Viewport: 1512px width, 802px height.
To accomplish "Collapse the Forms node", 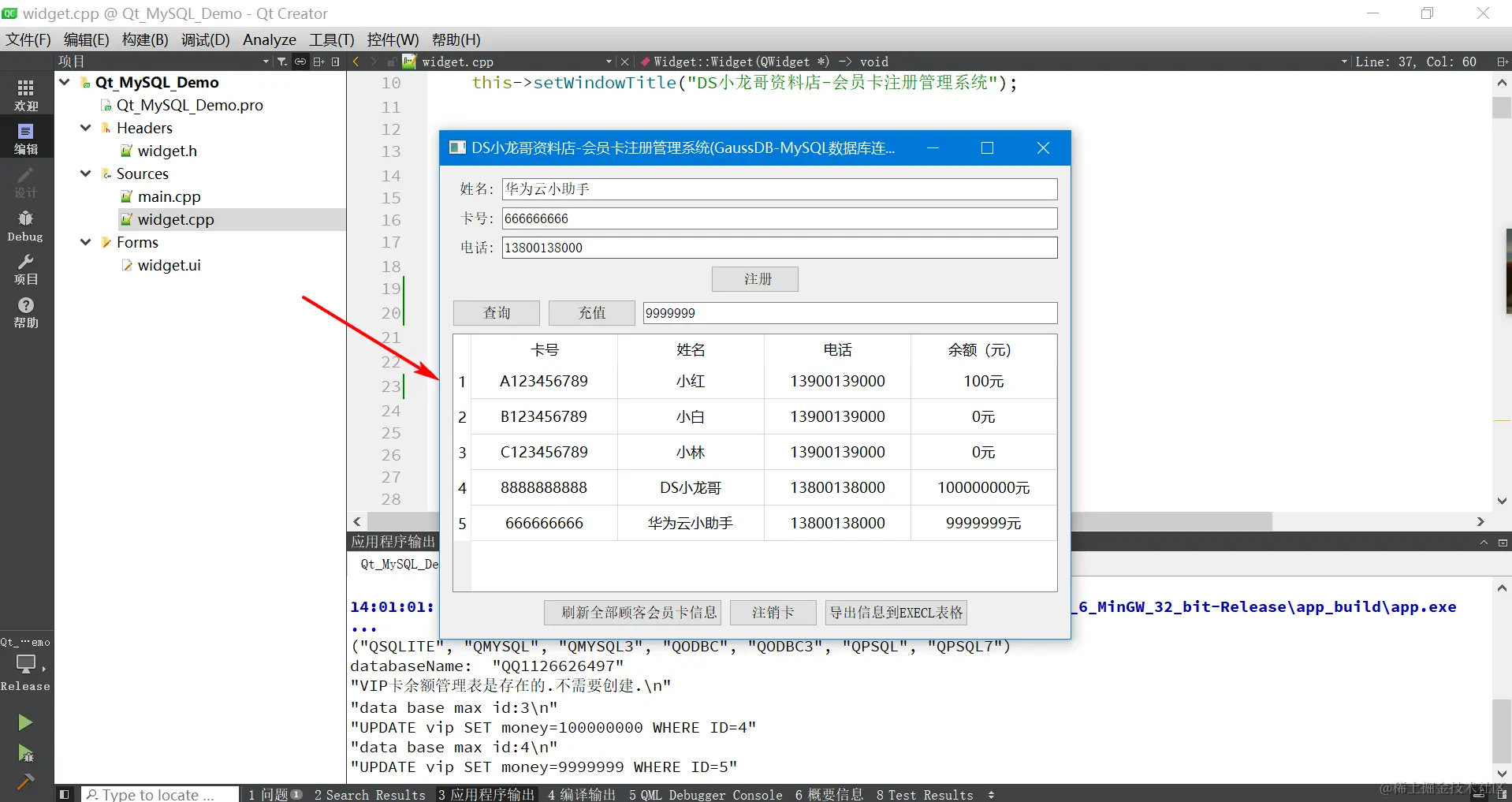I will (x=84, y=242).
